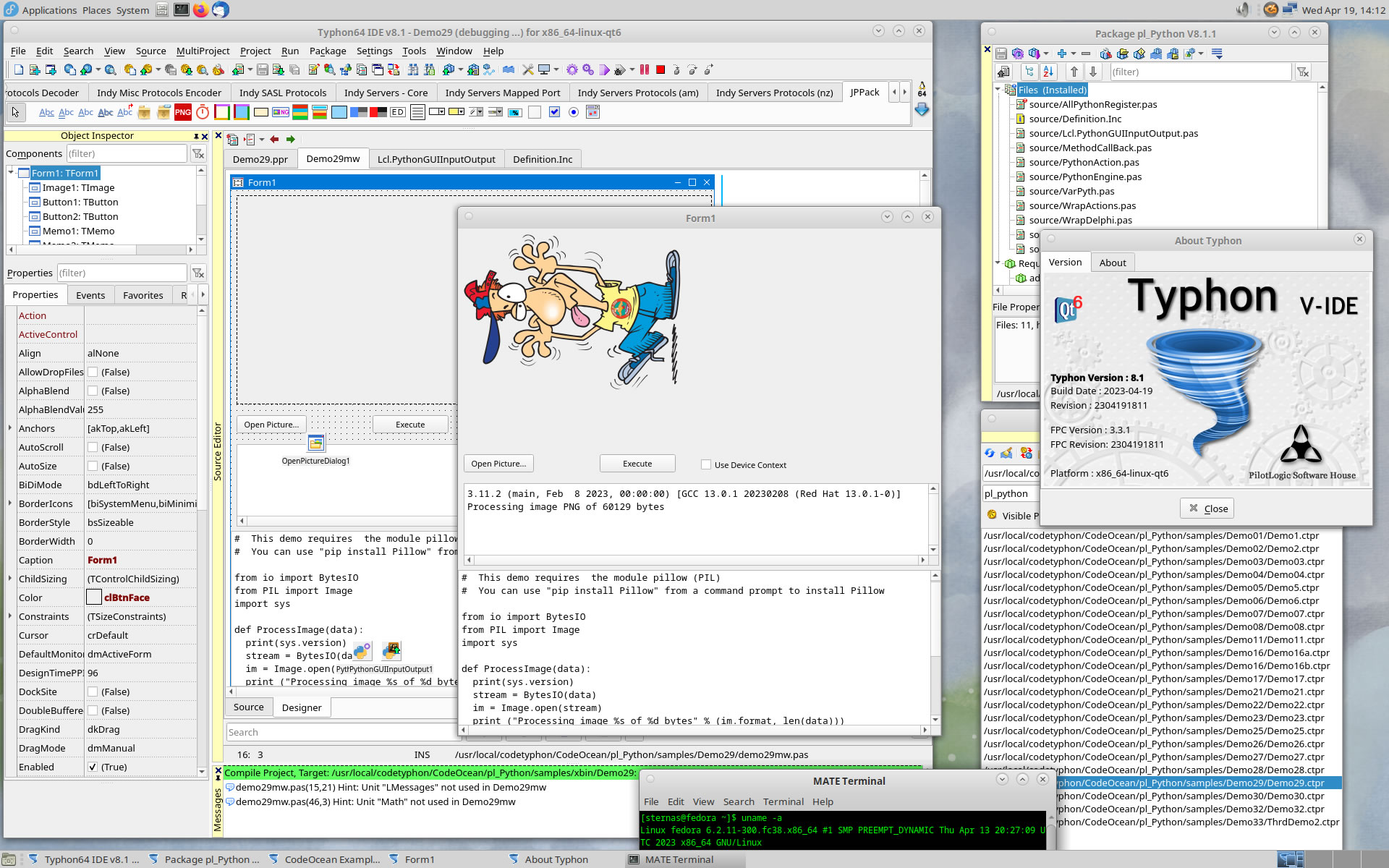Pick the selection arrow tool in palette
The width and height of the screenshot is (1389, 868).
(x=15, y=112)
